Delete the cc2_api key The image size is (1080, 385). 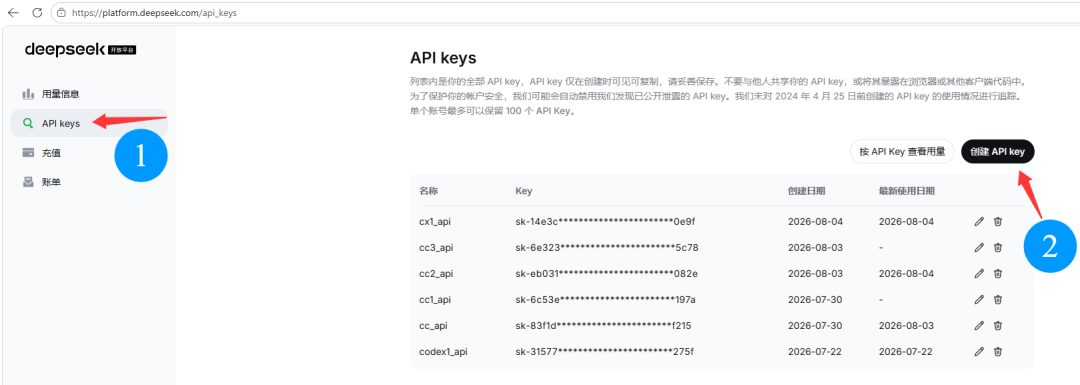pos(997,273)
